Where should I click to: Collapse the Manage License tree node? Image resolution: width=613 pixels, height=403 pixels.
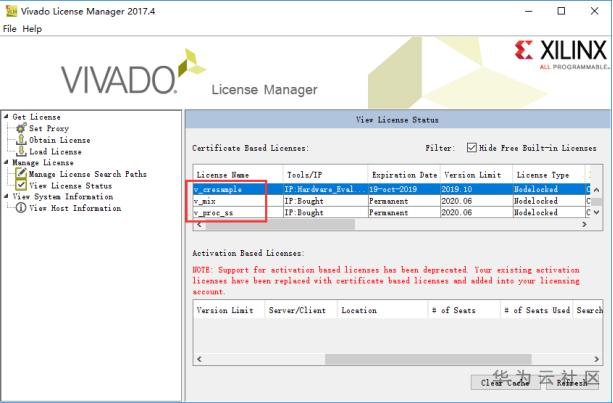[6, 162]
